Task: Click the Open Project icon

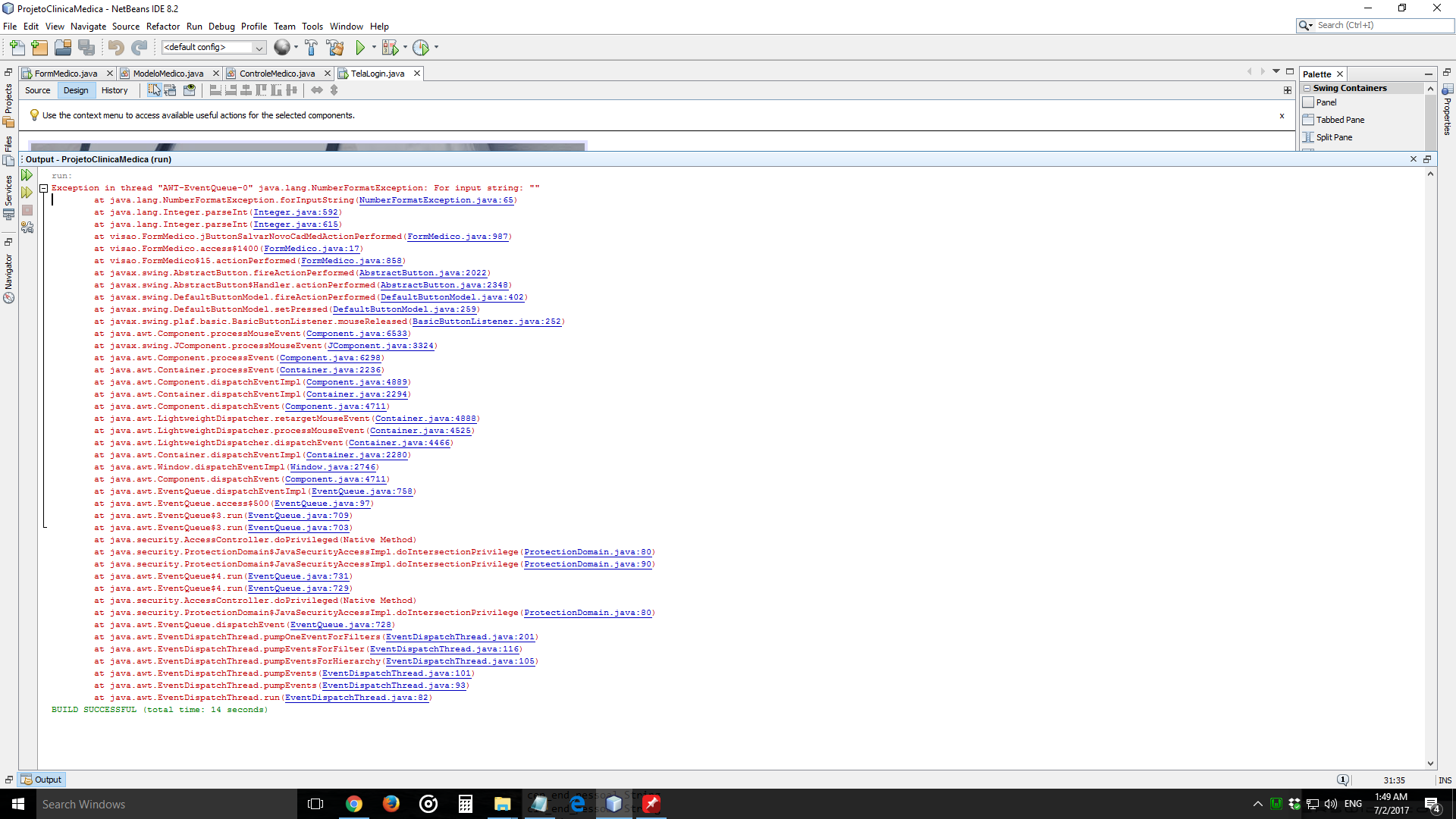Action: click(x=63, y=48)
